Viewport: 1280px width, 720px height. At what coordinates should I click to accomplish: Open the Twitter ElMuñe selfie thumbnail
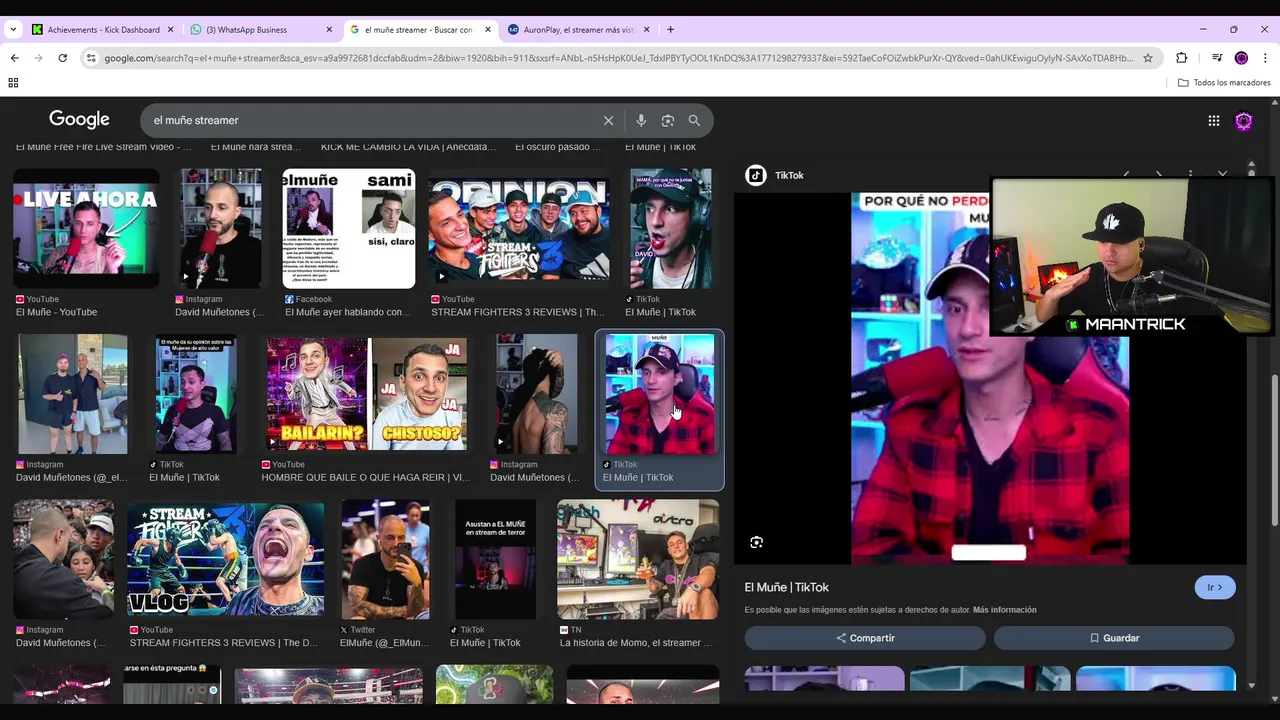[385, 559]
